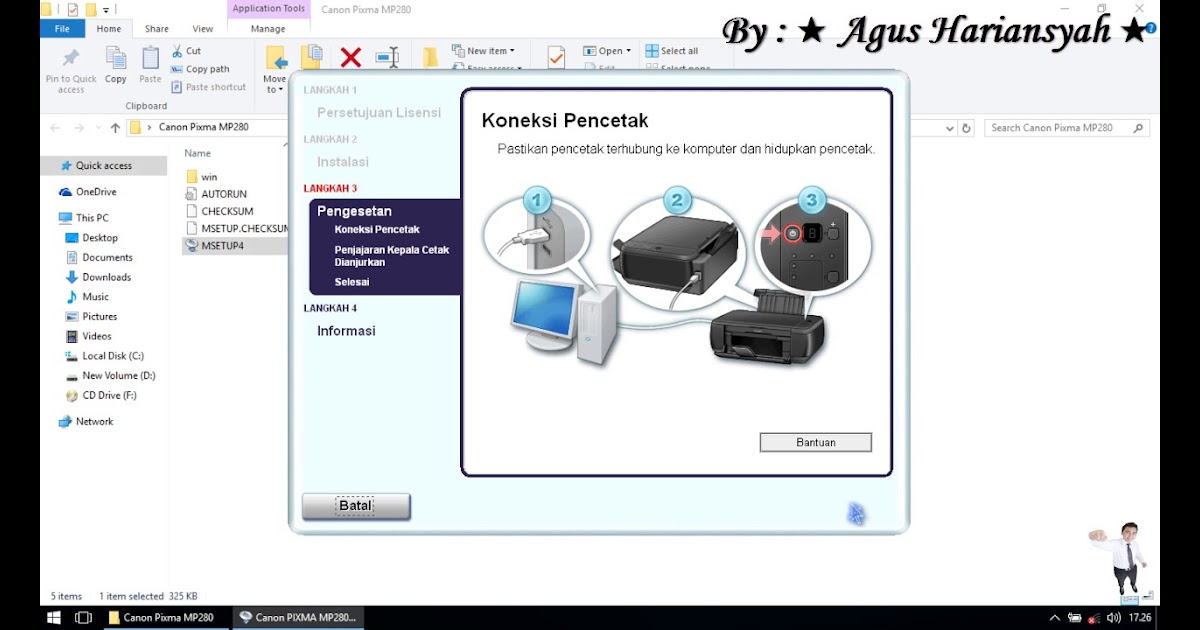Click the Windows Start button
This screenshot has width=1200, height=630.
coord(54,618)
